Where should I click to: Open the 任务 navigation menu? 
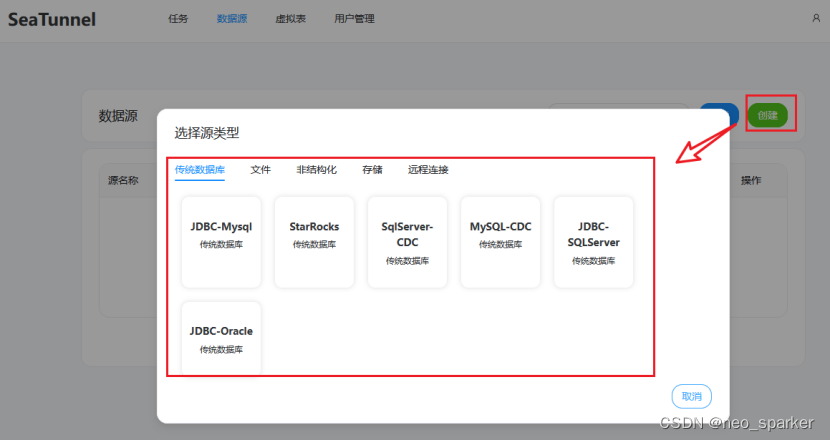point(178,19)
